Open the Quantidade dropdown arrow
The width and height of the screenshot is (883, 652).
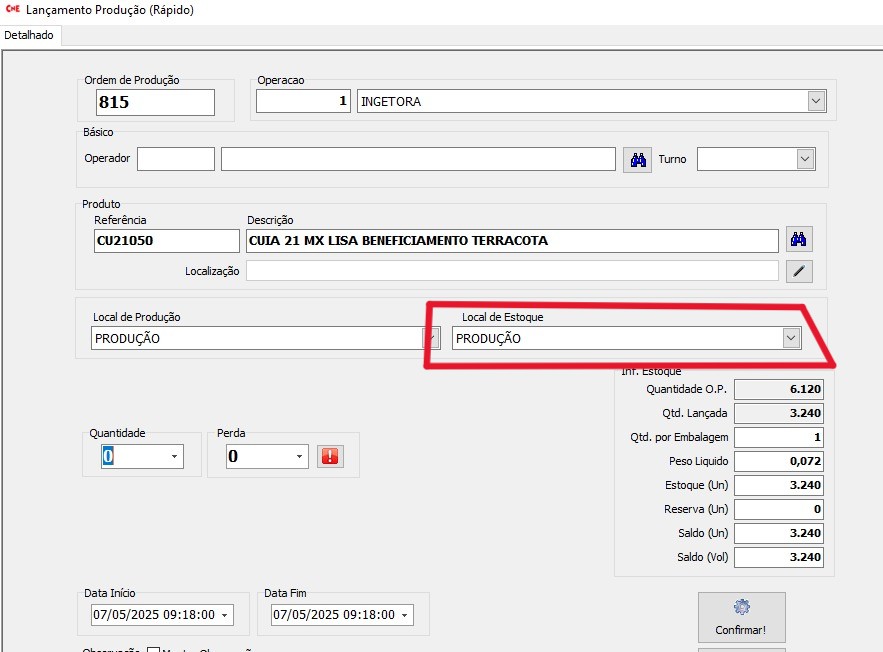coord(175,457)
